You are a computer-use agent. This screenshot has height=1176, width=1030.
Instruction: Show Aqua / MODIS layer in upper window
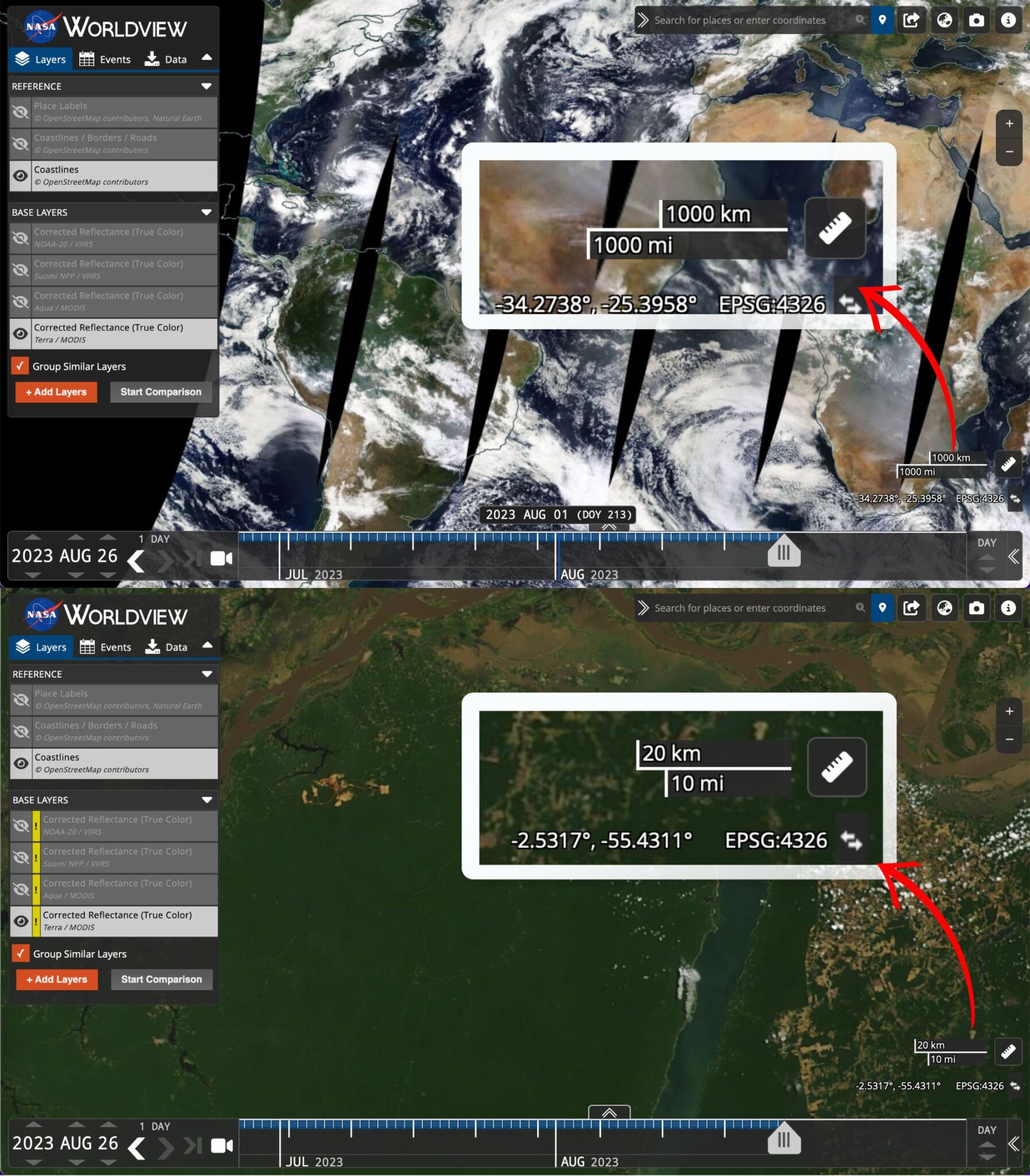pyautogui.click(x=20, y=301)
